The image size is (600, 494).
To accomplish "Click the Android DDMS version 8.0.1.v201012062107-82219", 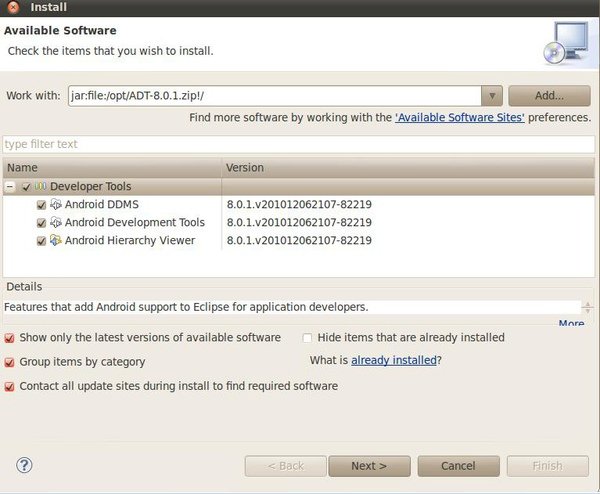I will [x=299, y=204].
